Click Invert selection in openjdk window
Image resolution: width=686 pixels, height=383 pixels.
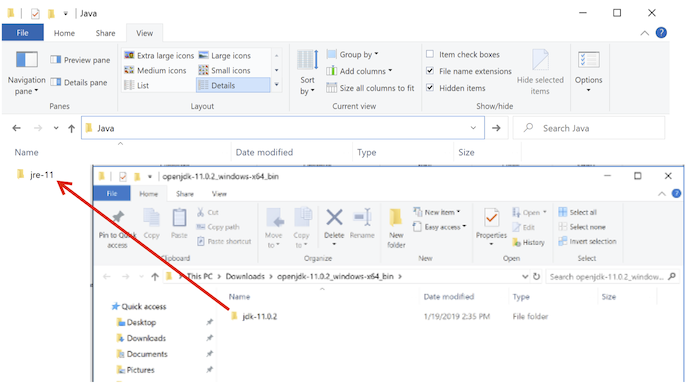[588, 241]
